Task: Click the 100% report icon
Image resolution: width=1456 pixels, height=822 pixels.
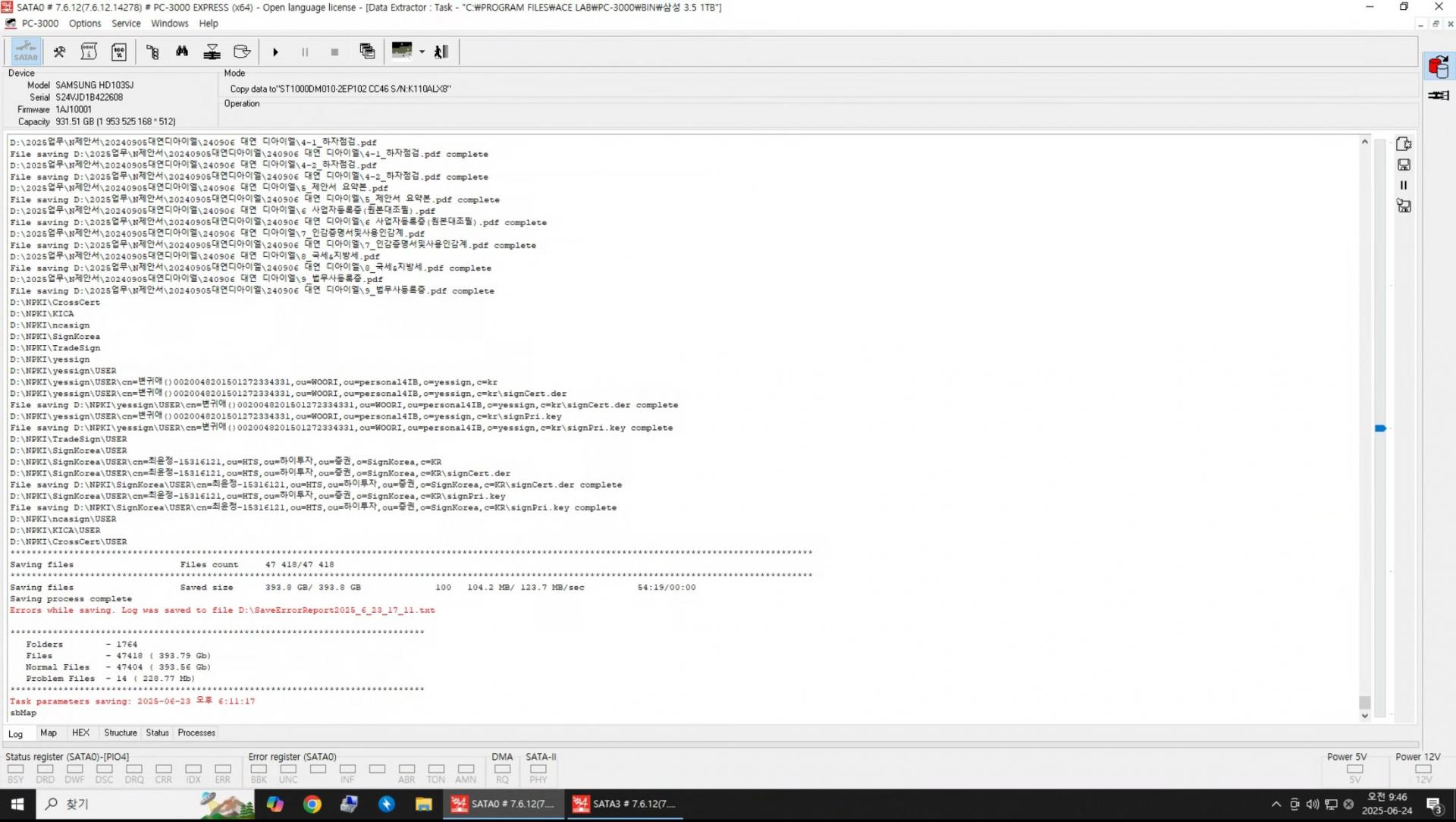Action: (x=119, y=52)
